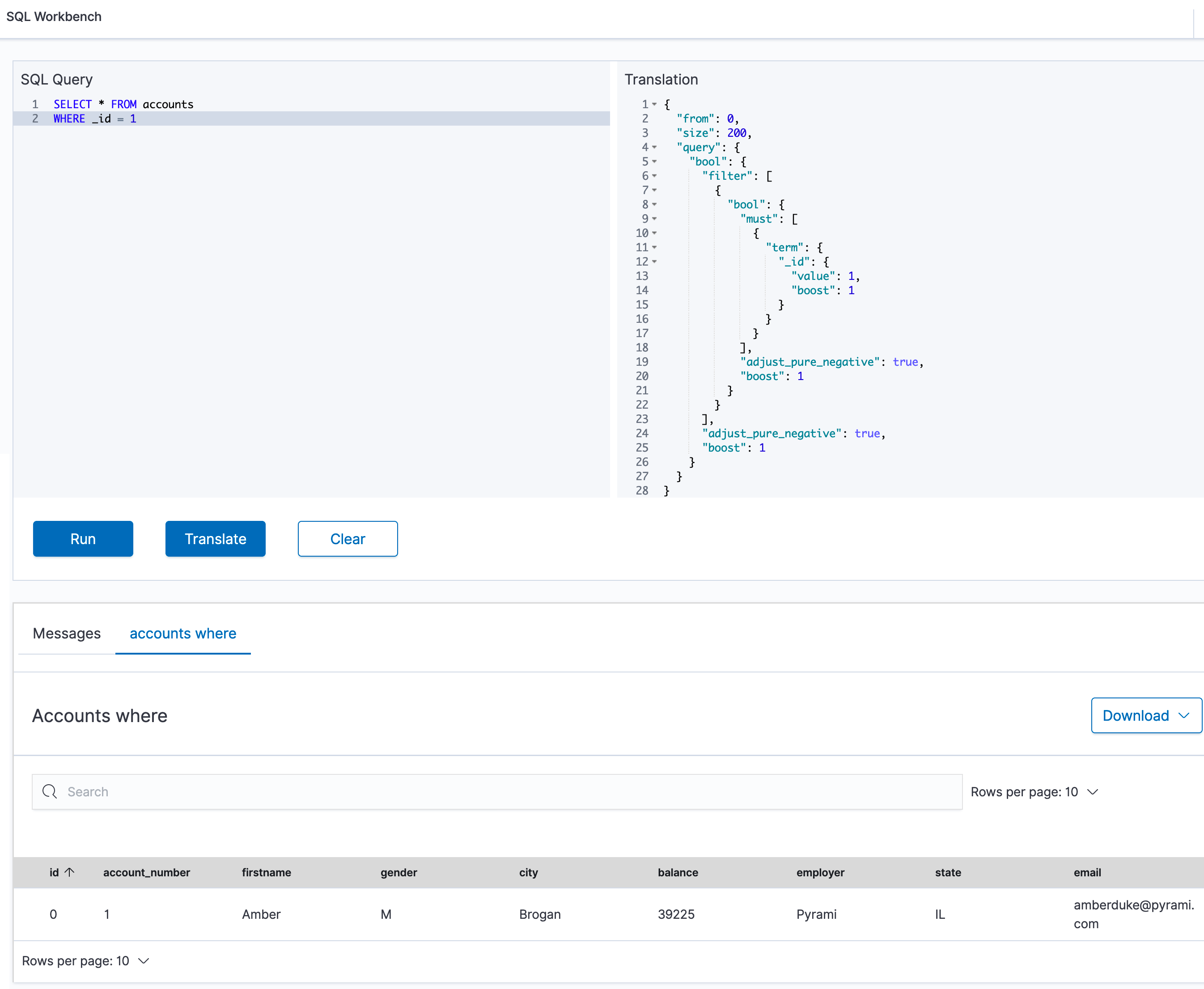The image size is (1204, 989).
Task: Open top Rows per page selector
Action: pyautogui.click(x=1034, y=792)
